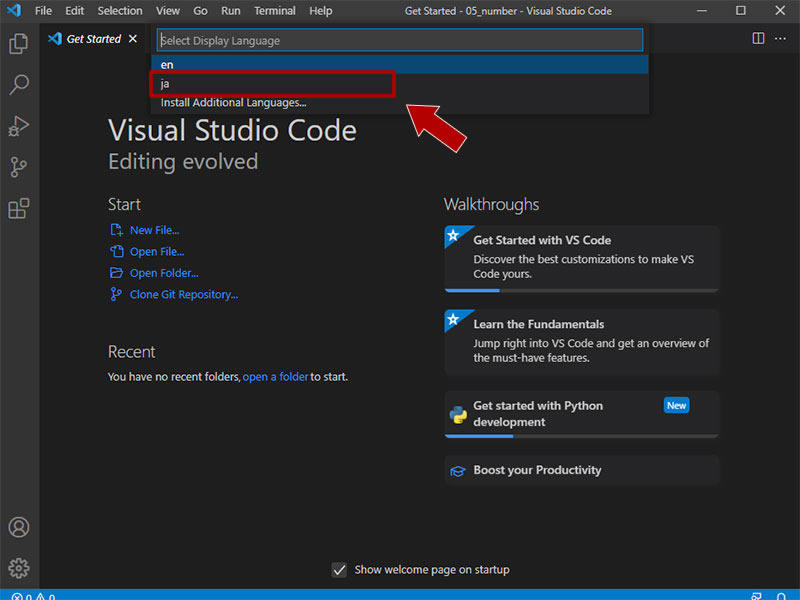Image resolution: width=800 pixels, height=600 pixels.
Task: Click the Clone Git Repository link
Action: pyautogui.click(x=184, y=294)
